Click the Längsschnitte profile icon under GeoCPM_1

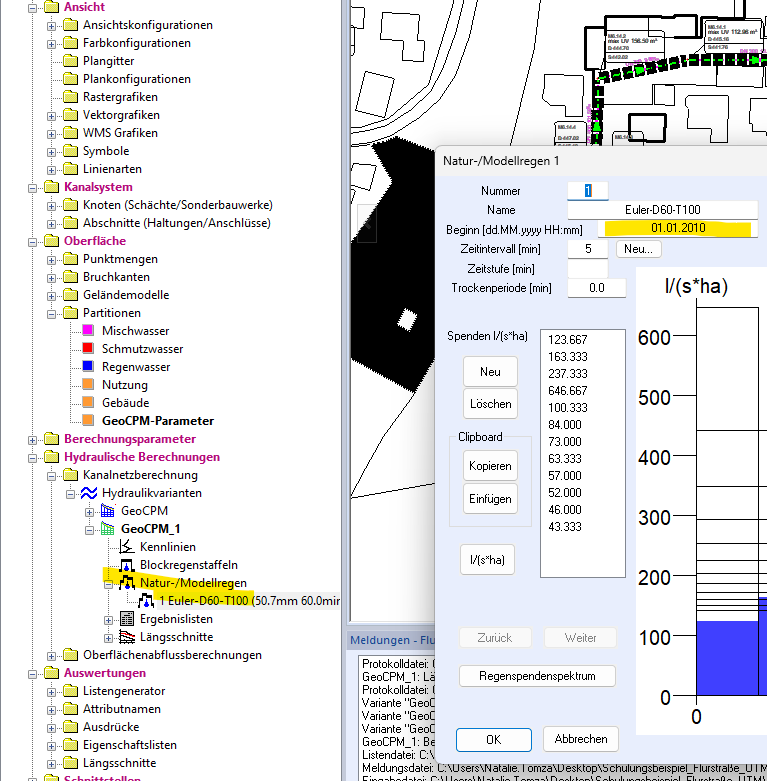126,637
